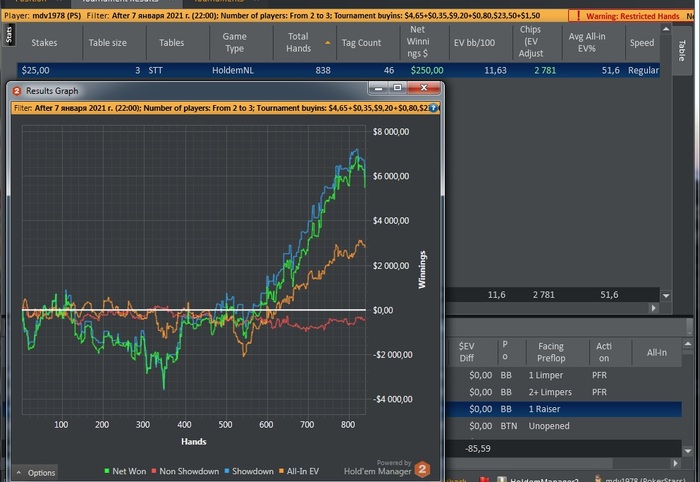Image resolution: width=700 pixels, height=482 pixels.
Task: Select the 2+ Limpers row
Action: [565, 392]
